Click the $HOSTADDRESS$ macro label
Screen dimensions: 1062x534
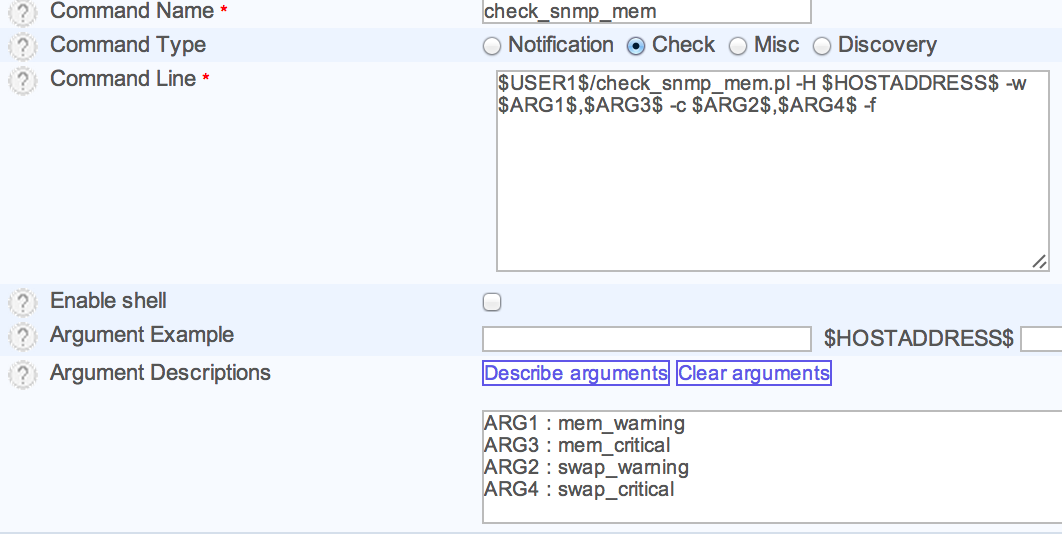click(x=918, y=339)
